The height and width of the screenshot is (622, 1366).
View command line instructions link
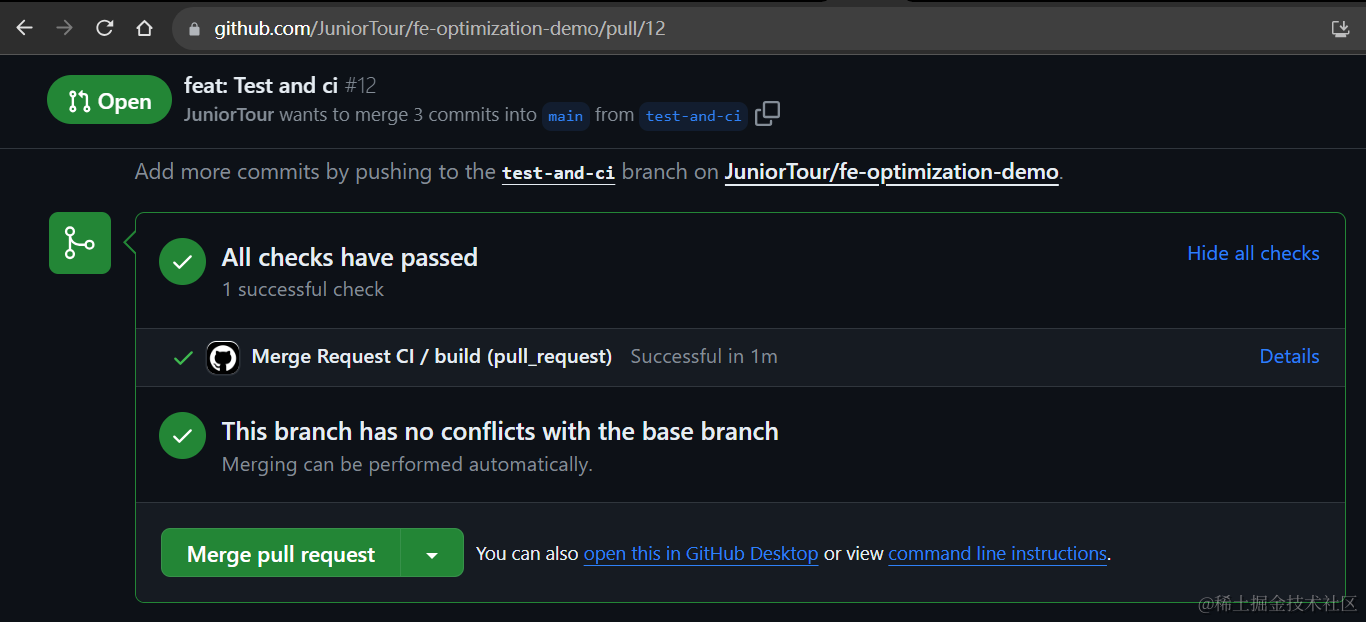click(x=997, y=553)
